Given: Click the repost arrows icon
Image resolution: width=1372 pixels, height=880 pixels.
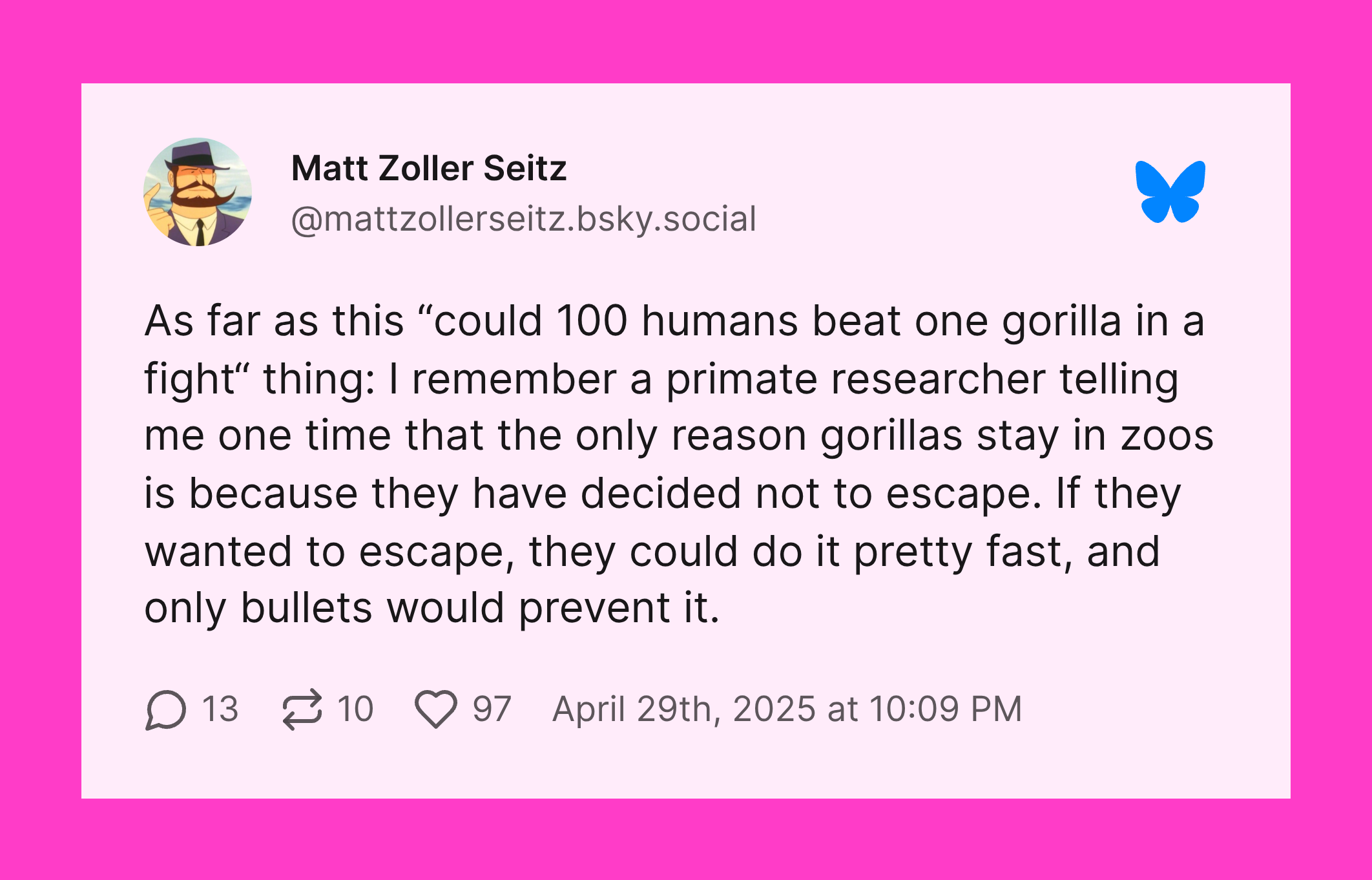Looking at the screenshot, I should coord(302,709).
